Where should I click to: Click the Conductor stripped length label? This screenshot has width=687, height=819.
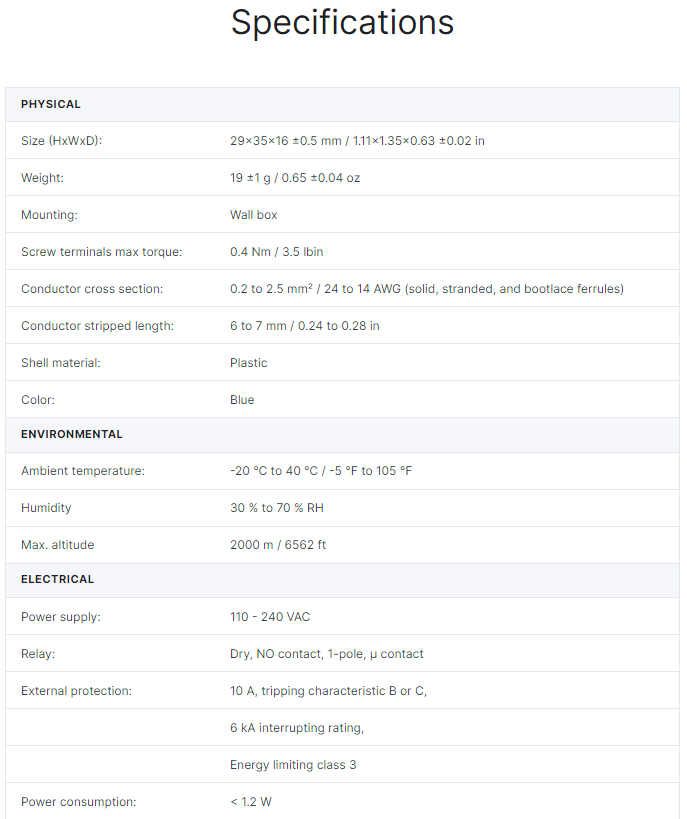pyautogui.click(x=97, y=326)
